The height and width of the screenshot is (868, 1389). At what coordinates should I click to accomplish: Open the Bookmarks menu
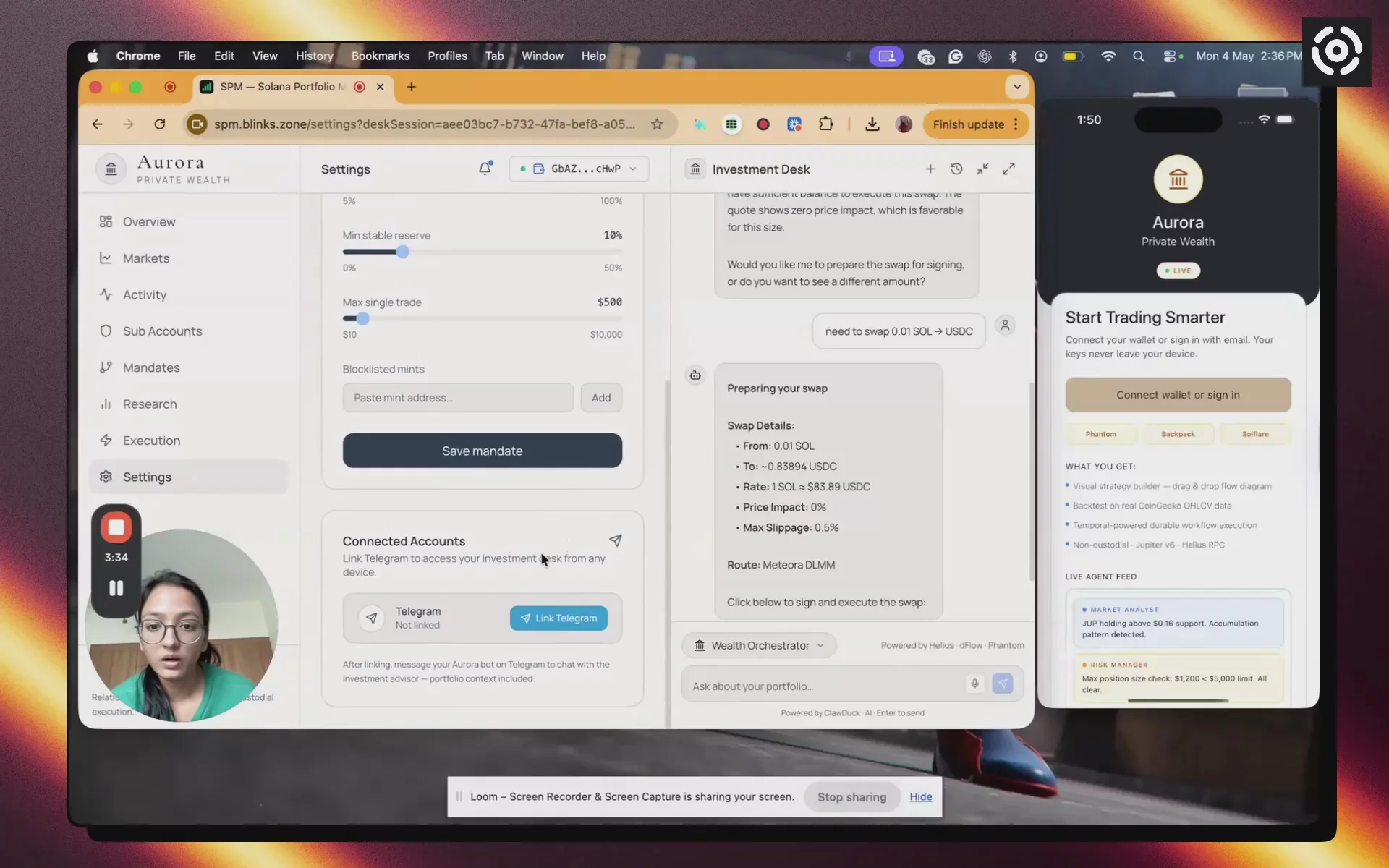point(381,56)
